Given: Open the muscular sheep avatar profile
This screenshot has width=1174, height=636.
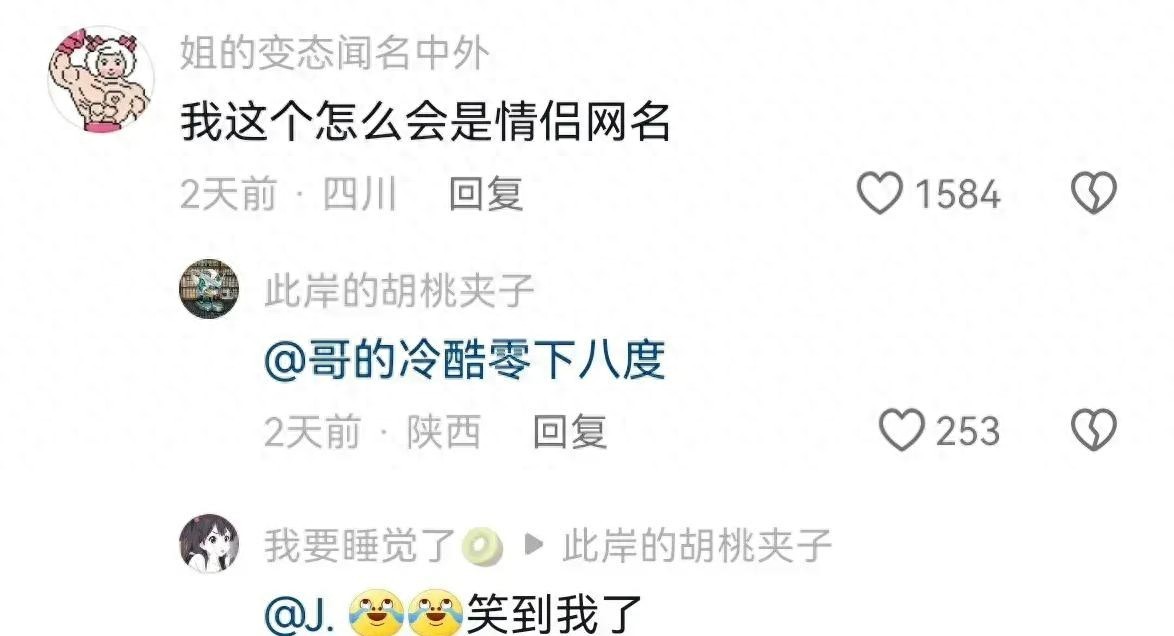Looking at the screenshot, I should point(100,79).
